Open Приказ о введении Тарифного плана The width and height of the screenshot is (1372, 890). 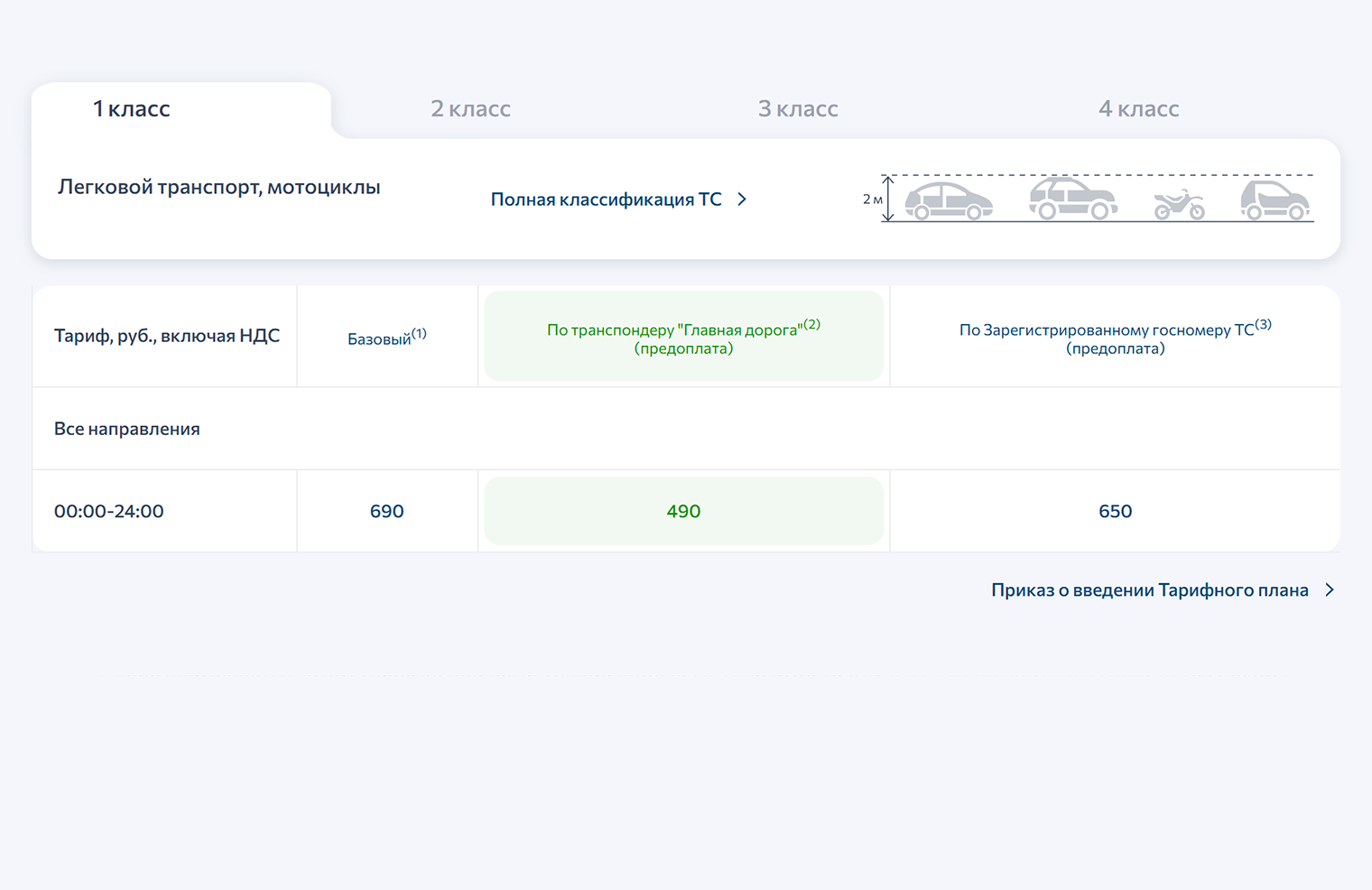1150,590
